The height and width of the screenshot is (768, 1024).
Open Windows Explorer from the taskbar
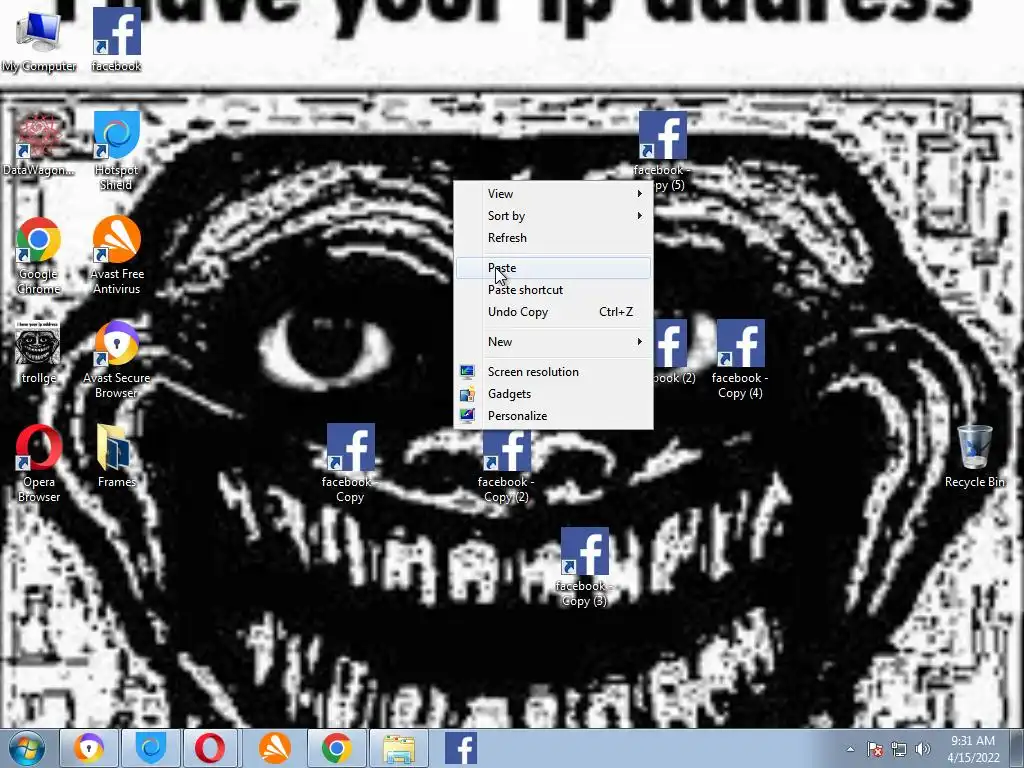tap(398, 748)
